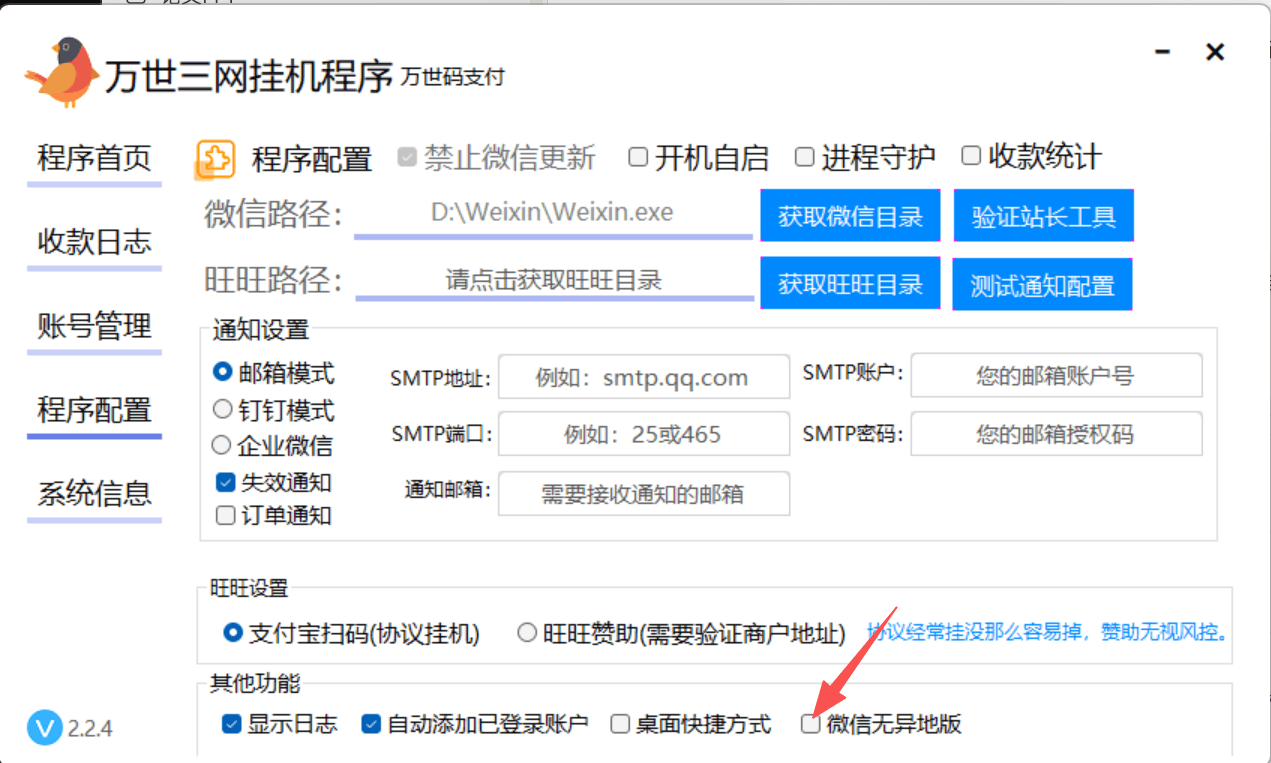
Task: Select the 邮箱模式 radio button
Action: coord(222,372)
